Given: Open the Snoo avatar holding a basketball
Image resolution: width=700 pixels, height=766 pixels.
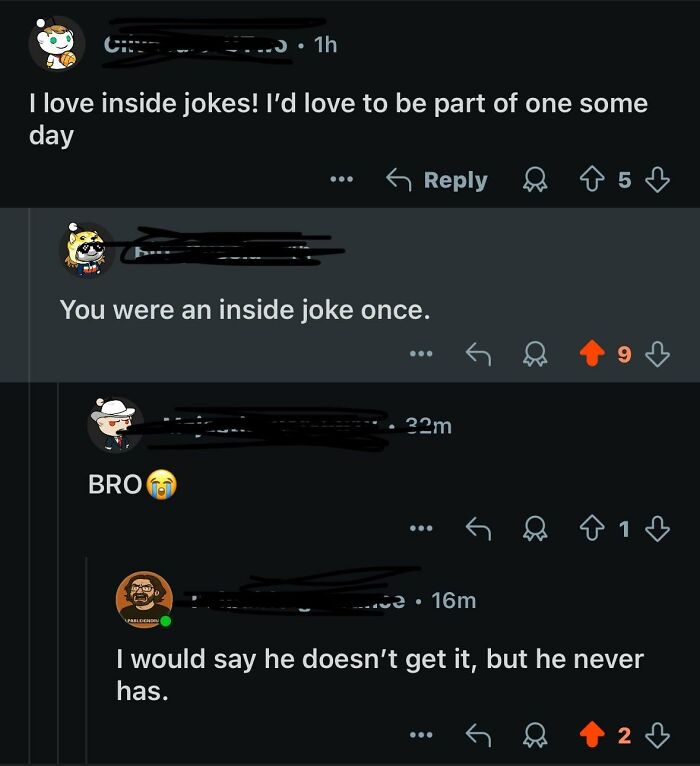Looking at the screenshot, I should pos(57,43).
